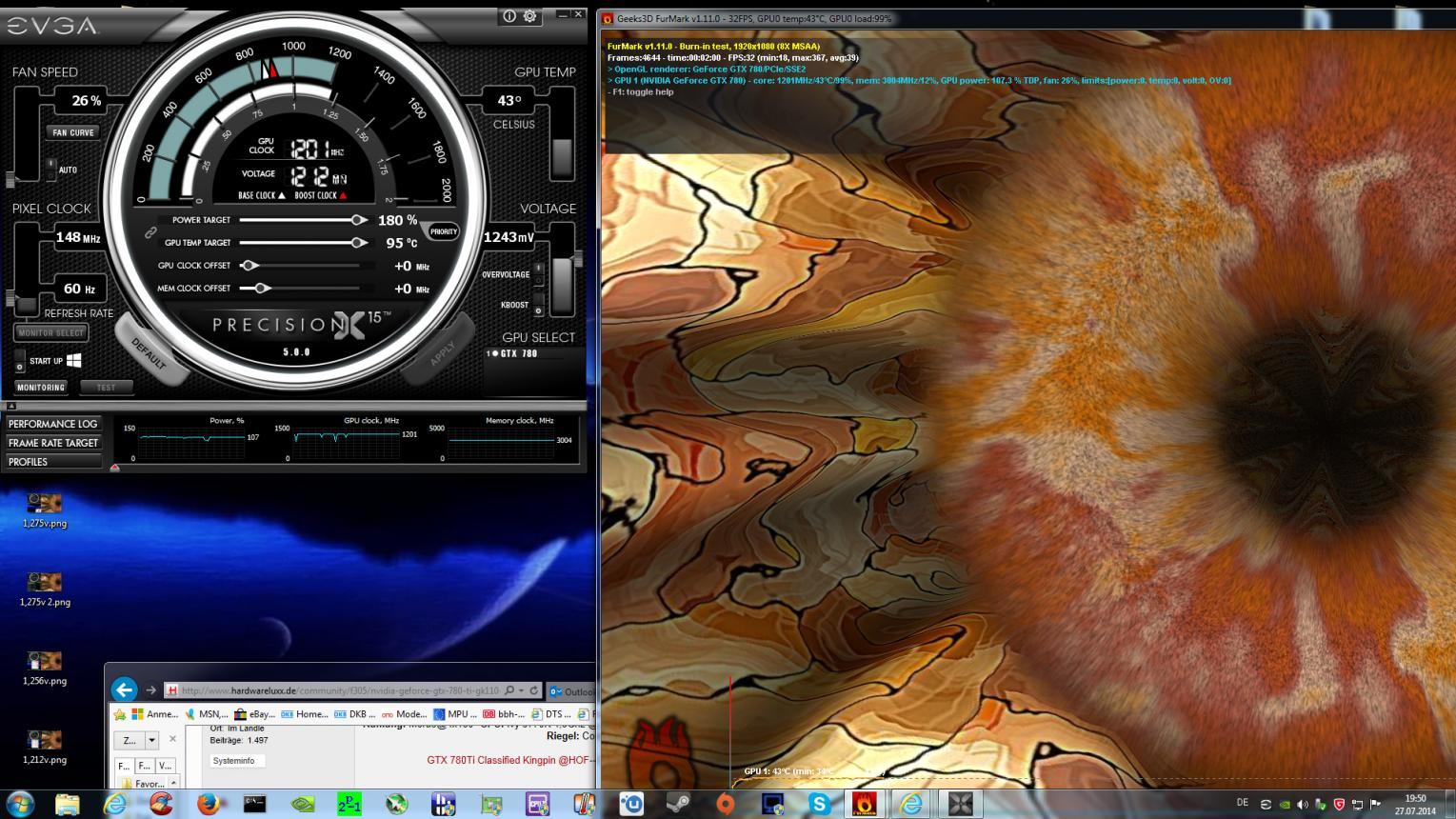1456x819 pixels.
Task: Open the Precision X settings gear
Action: [530, 16]
